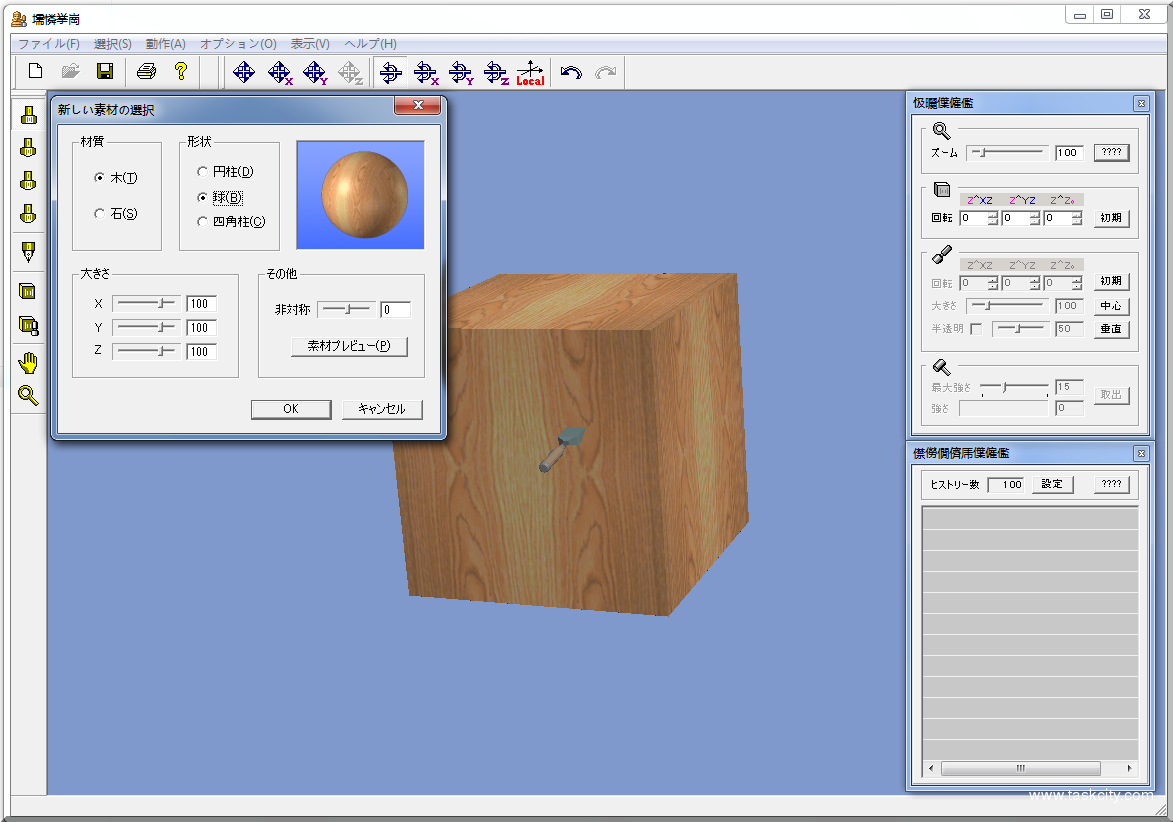Click the Undo arrow icon
1173x822 pixels.
click(571, 72)
